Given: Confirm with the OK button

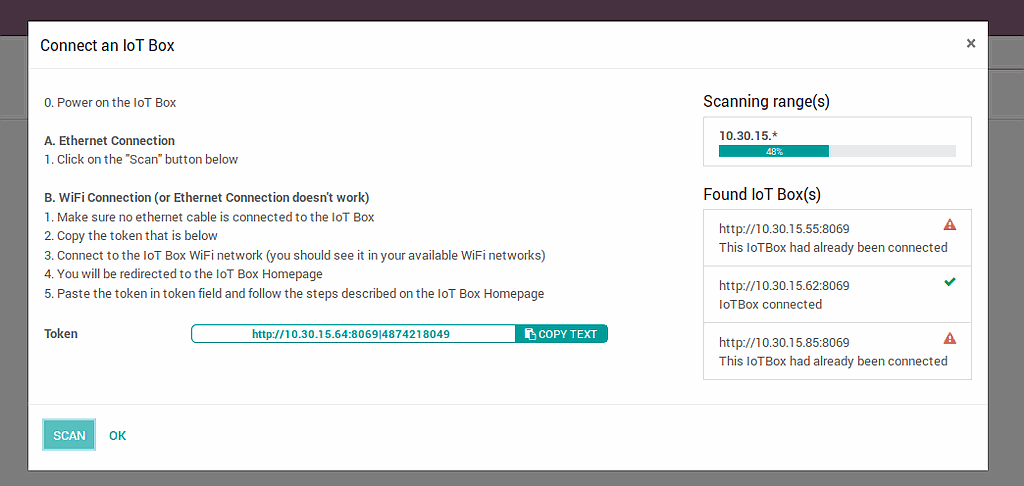Looking at the screenshot, I should [118, 435].
